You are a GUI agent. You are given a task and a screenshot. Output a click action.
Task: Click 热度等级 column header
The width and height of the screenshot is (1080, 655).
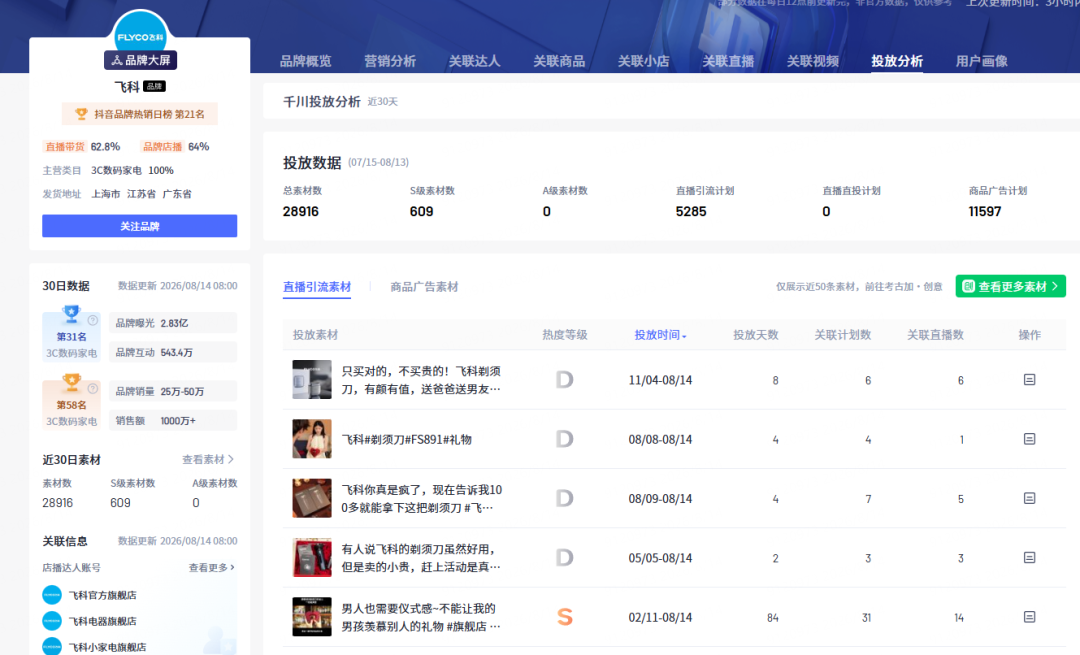(x=565, y=335)
